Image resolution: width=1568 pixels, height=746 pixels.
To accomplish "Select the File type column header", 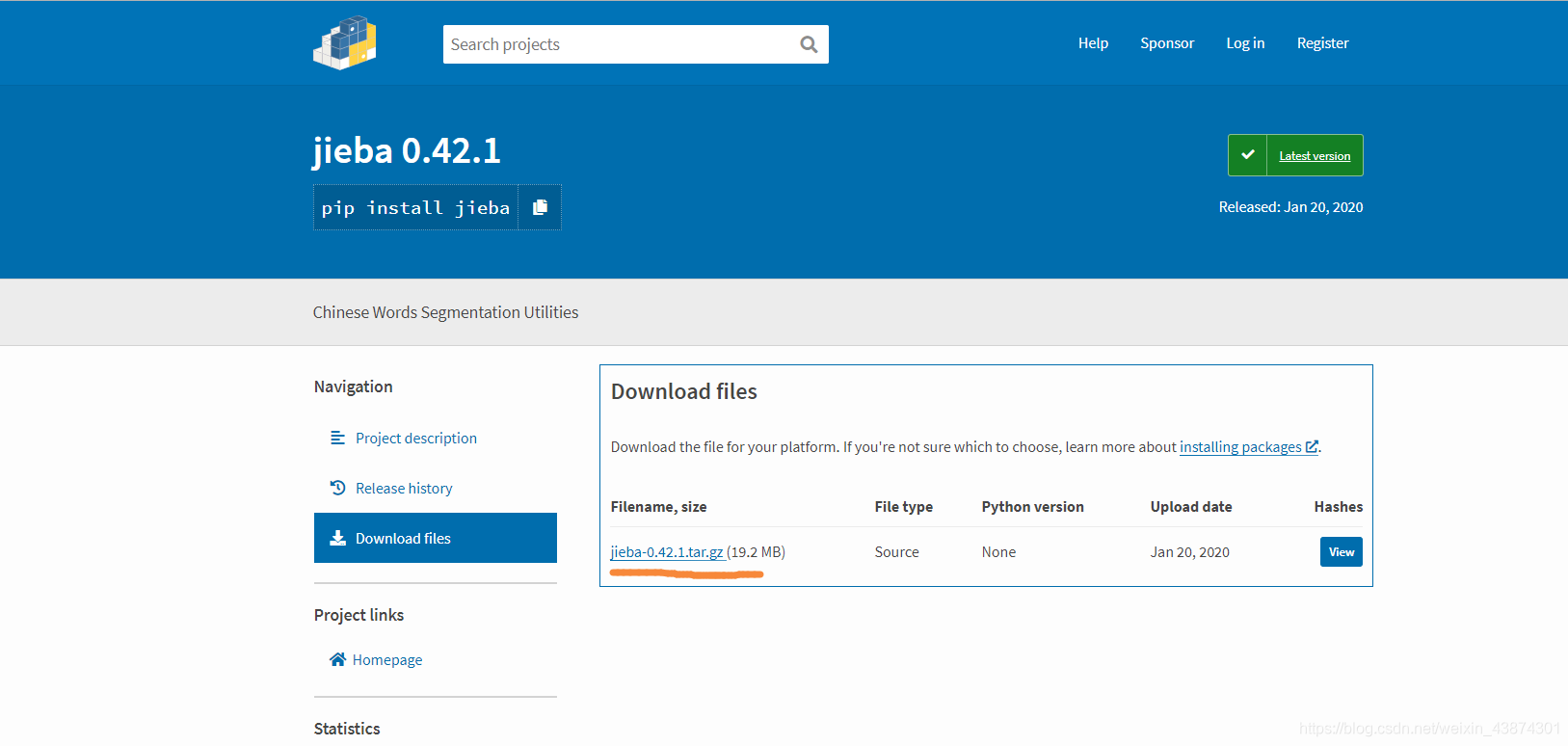I will (x=904, y=507).
